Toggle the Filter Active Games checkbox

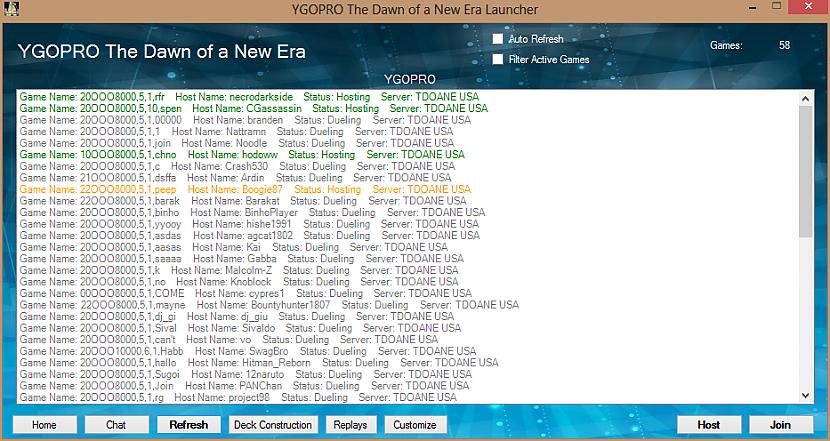pos(498,59)
